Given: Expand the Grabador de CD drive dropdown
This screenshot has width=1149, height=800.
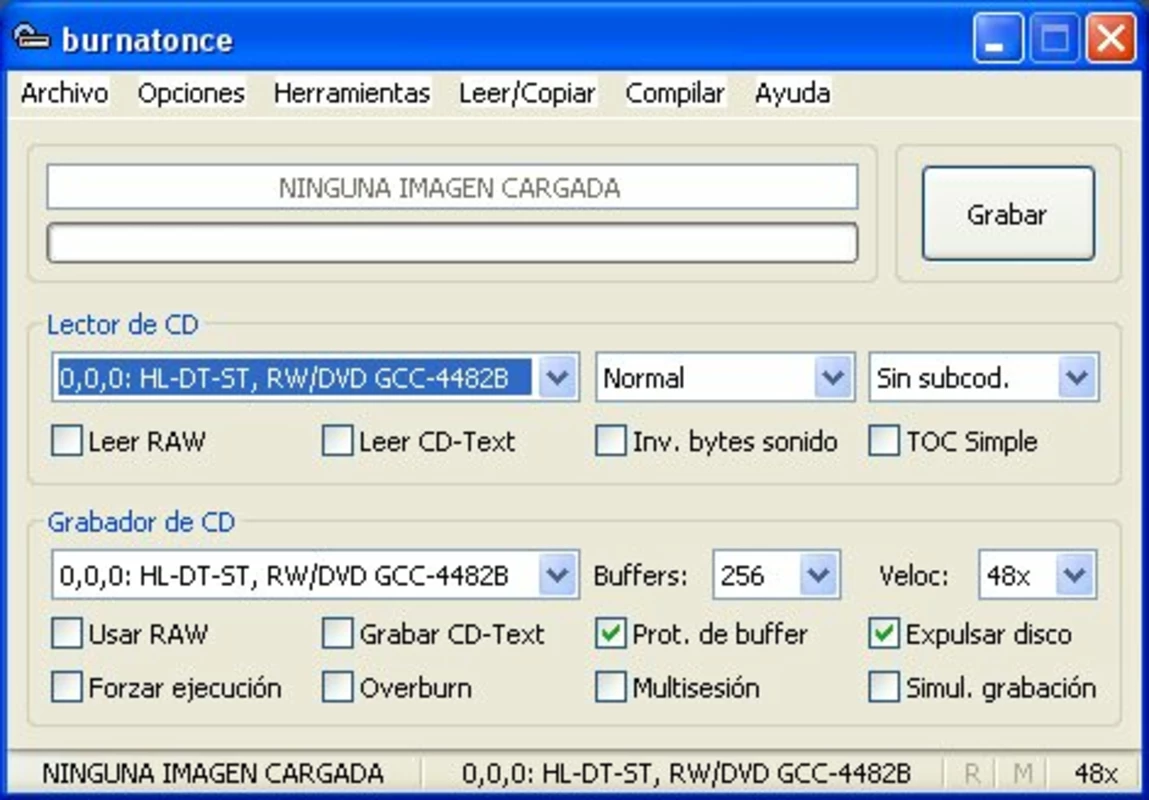Looking at the screenshot, I should (557, 575).
